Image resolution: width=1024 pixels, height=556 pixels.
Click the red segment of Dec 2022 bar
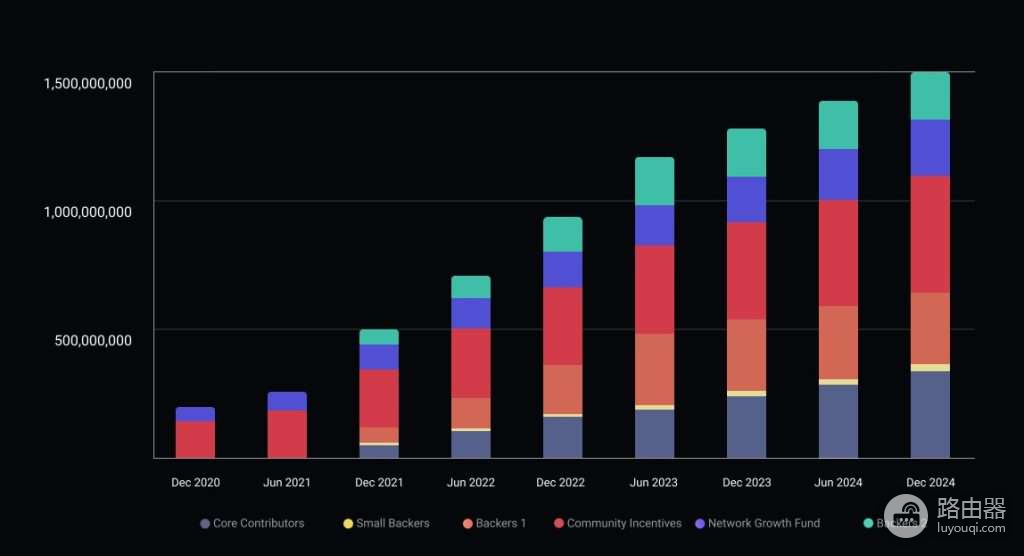562,326
